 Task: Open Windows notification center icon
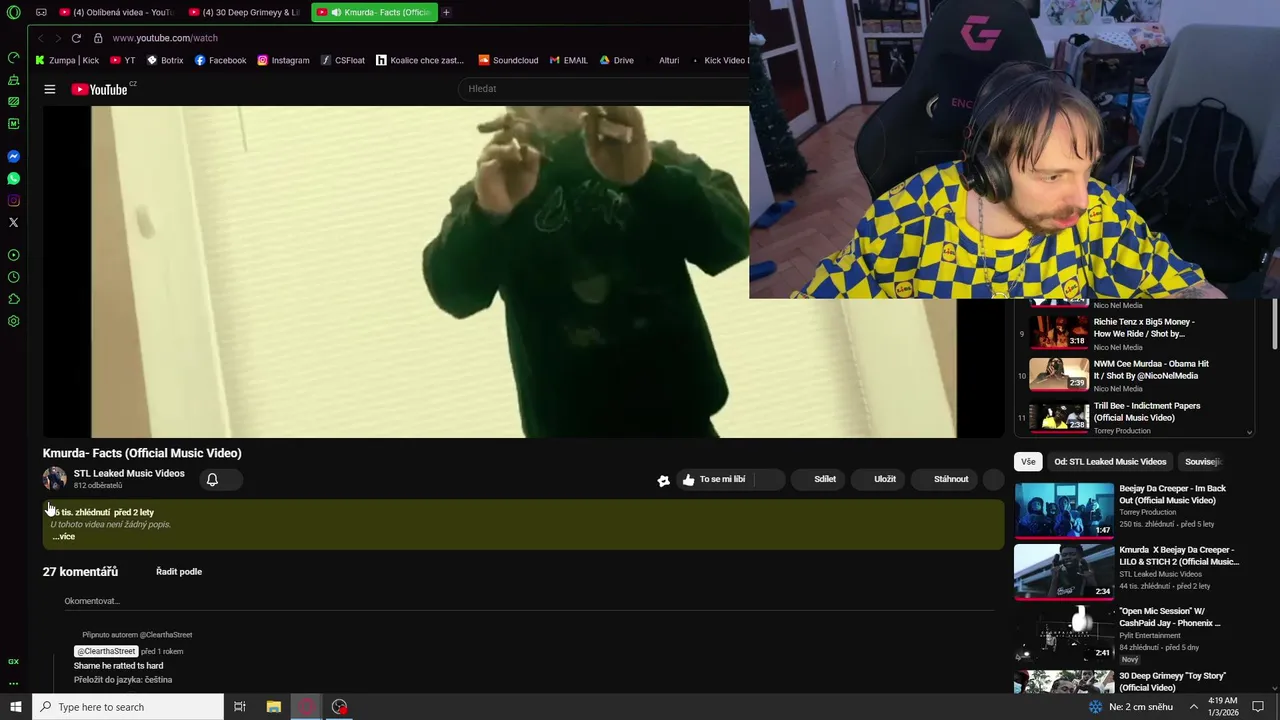tap(1258, 706)
